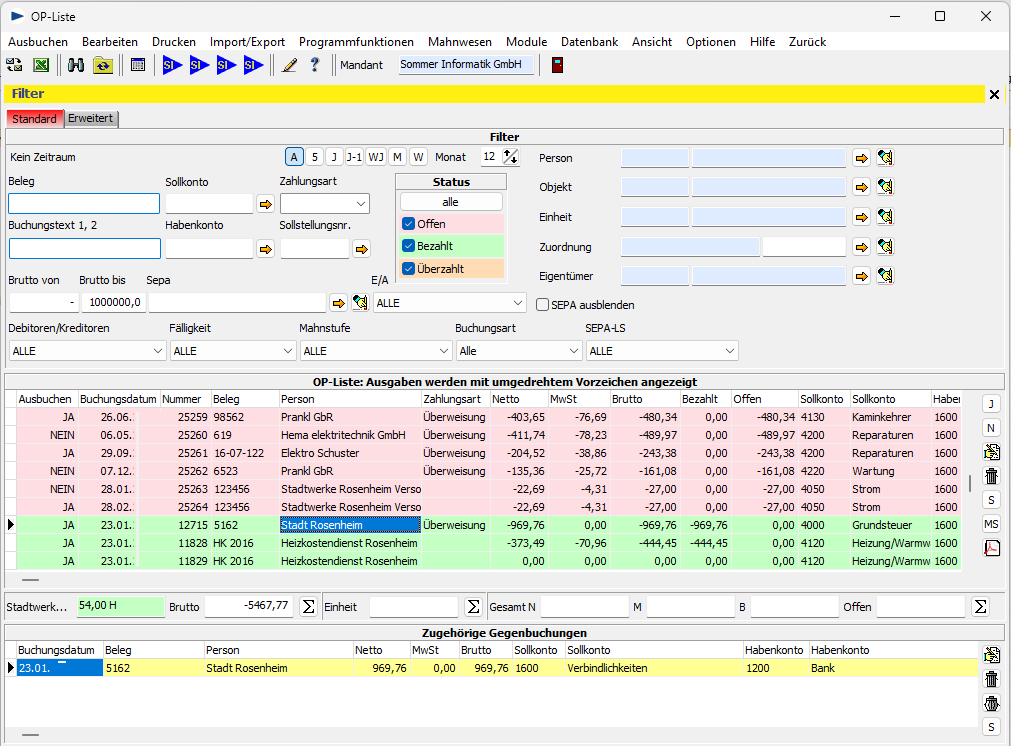Open the Zahlungsart dropdown
The image size is (1011, 746).
325,204
